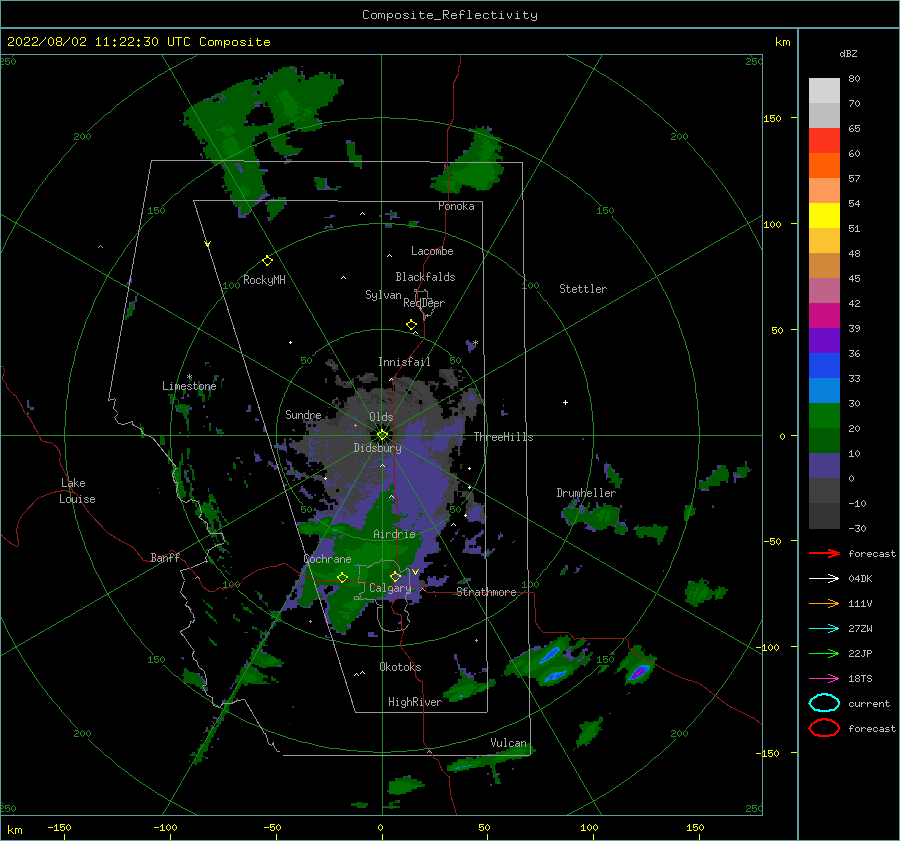
Task: Click the cyan 27ZW arrow icon
Action: pyautogui.click(x=824, y=629)
